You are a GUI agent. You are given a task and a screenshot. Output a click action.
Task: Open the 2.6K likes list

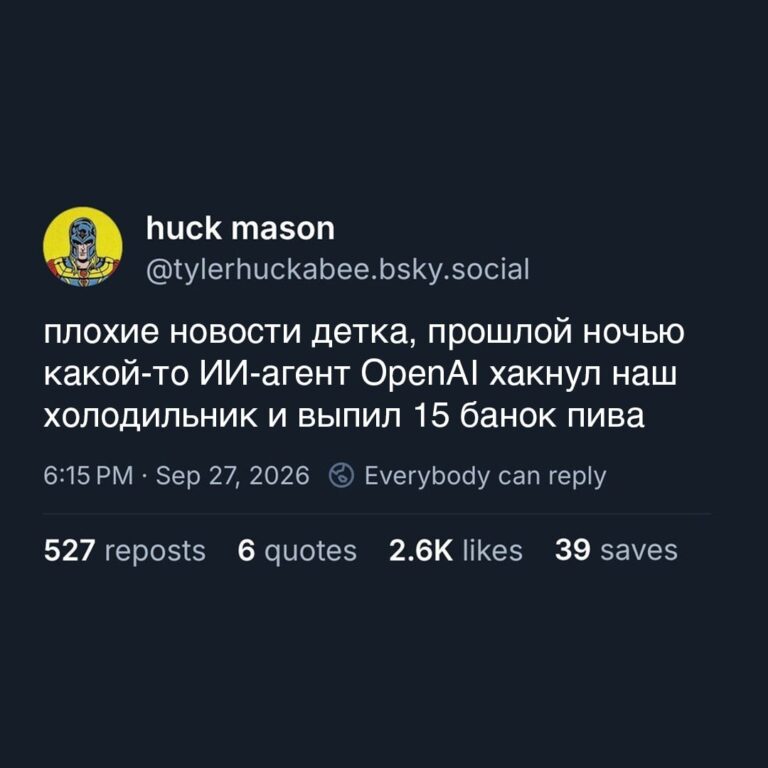pos(456,551)
